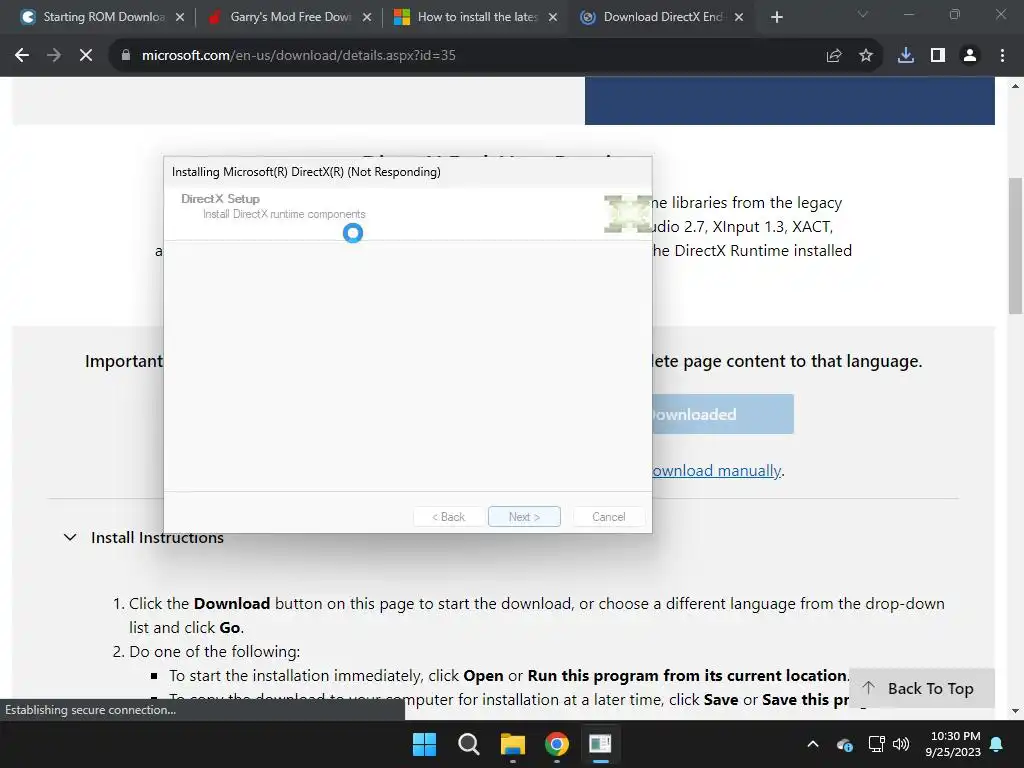The height and width of the screenshot is (768, 1024).
Task: Bookmark this page with the star icon
Action: 866,56
